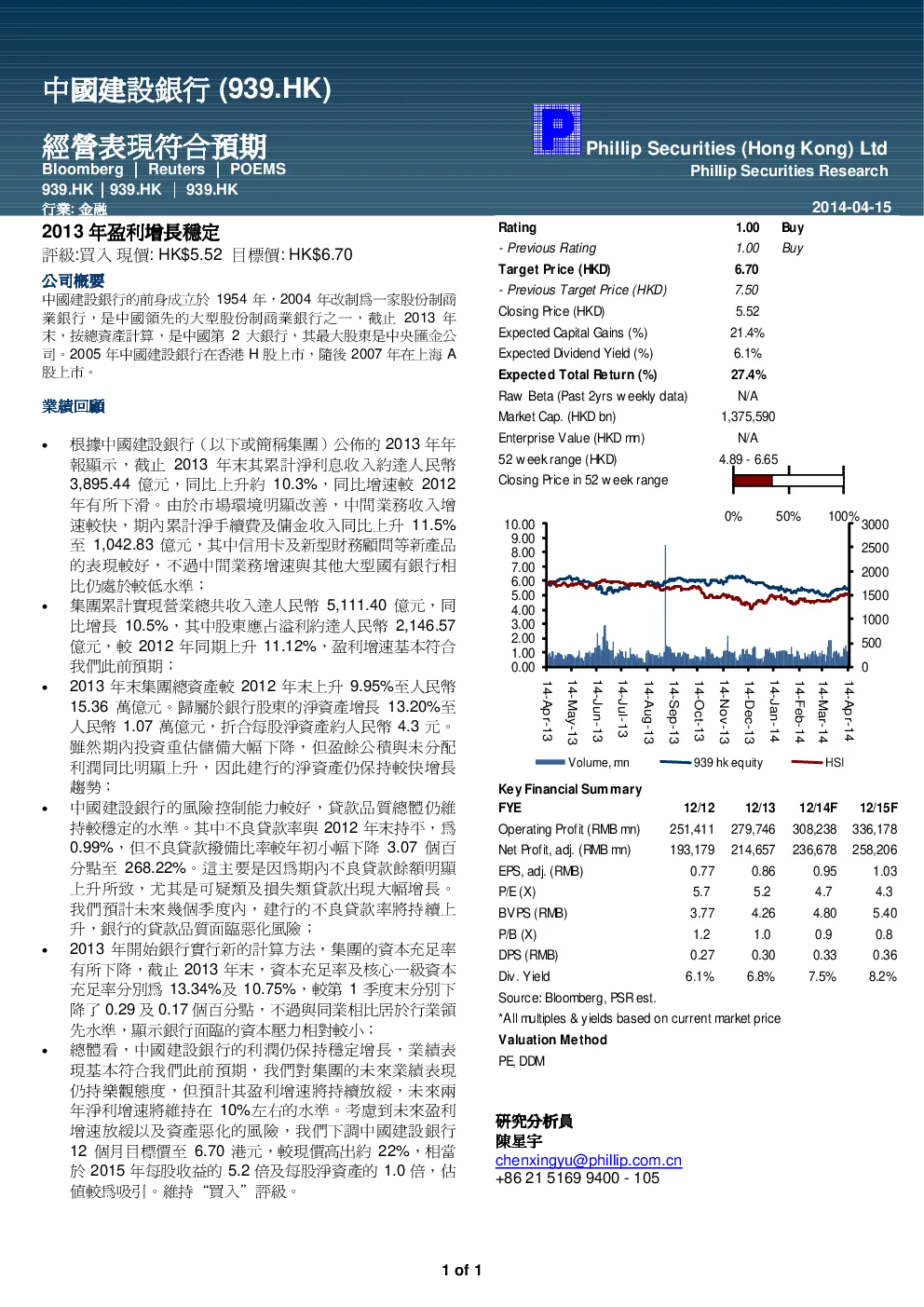The width and height of the screenshot is (924, 1307).
Task: Click the Valuation Method heading
Action: tap(552, 1040)
